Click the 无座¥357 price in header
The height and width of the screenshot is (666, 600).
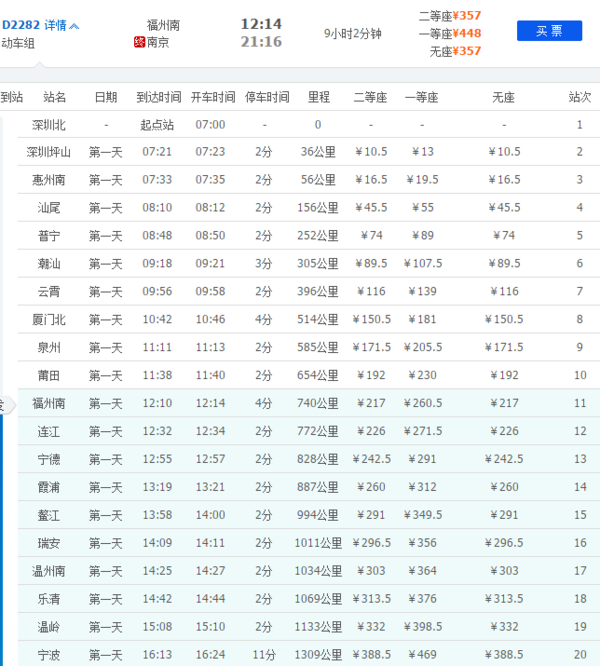[455, 51]
